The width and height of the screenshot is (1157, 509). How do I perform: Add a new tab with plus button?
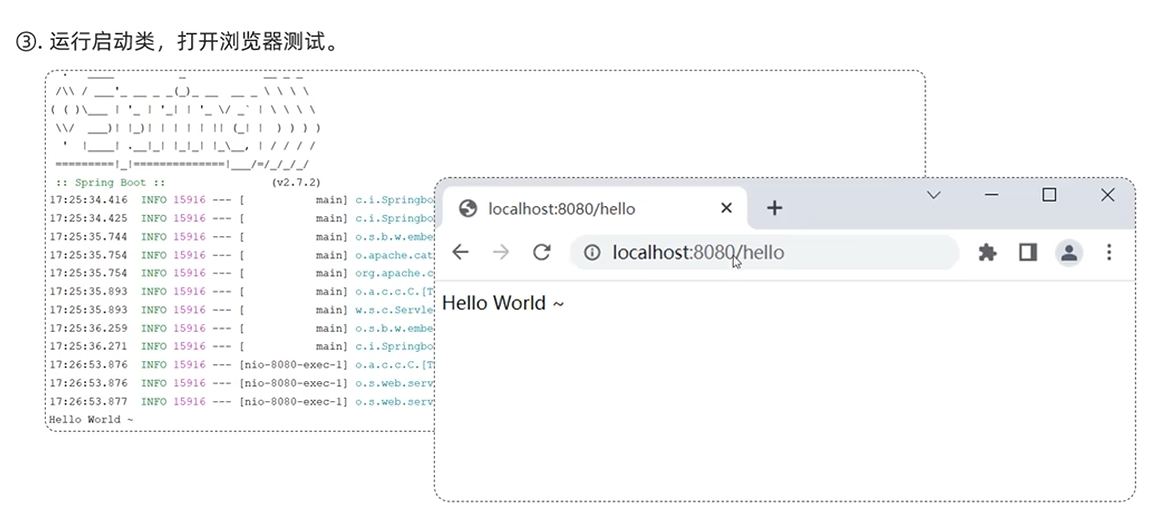click(774, 208)
